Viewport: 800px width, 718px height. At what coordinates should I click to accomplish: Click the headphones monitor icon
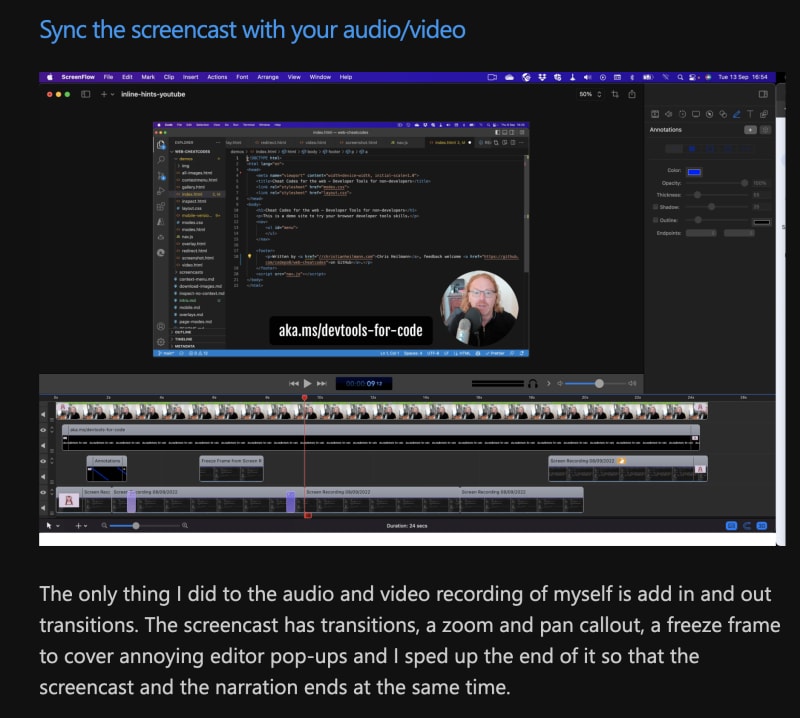[533, 383]
